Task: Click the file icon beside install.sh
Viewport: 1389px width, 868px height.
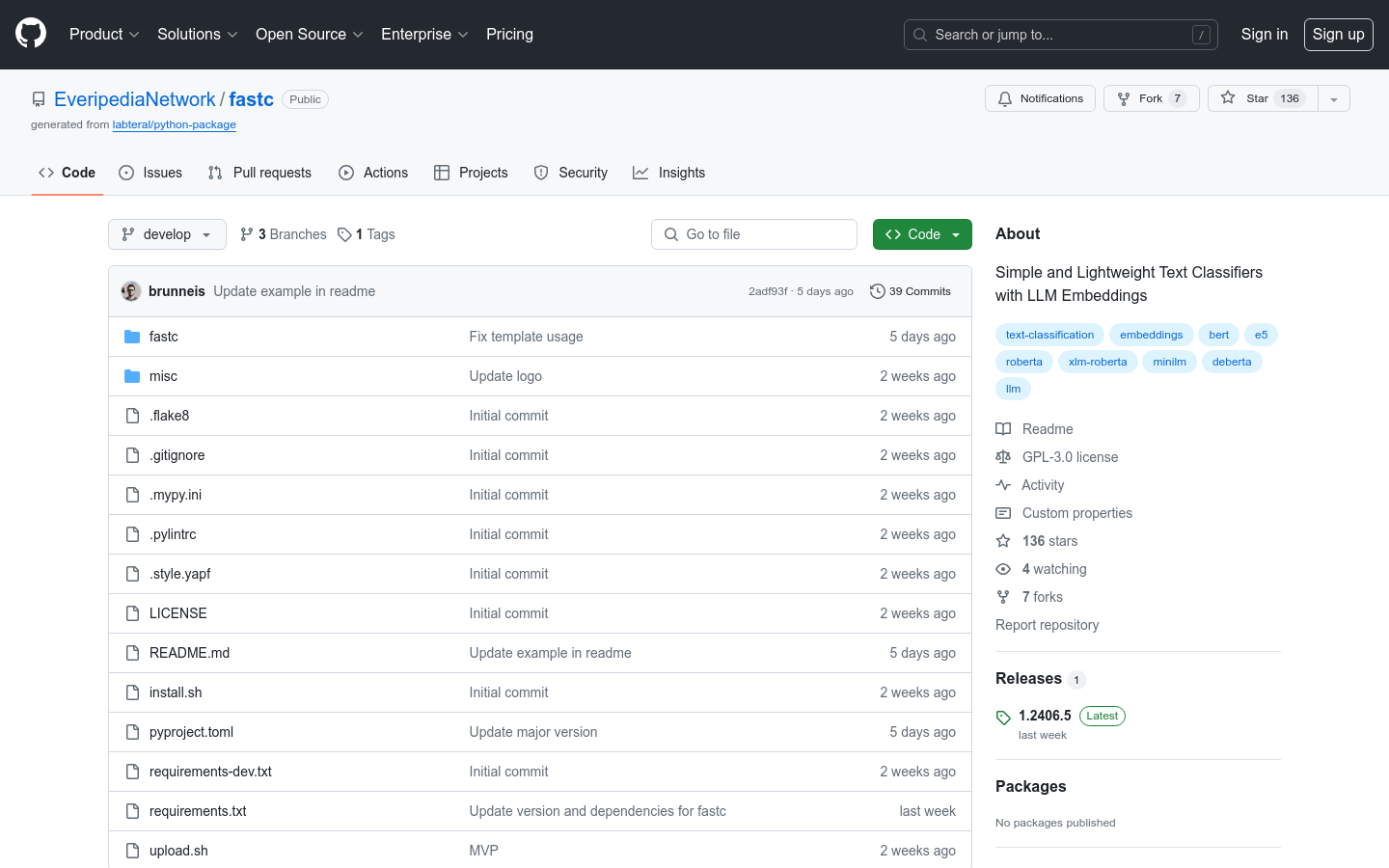Action: 132,692
